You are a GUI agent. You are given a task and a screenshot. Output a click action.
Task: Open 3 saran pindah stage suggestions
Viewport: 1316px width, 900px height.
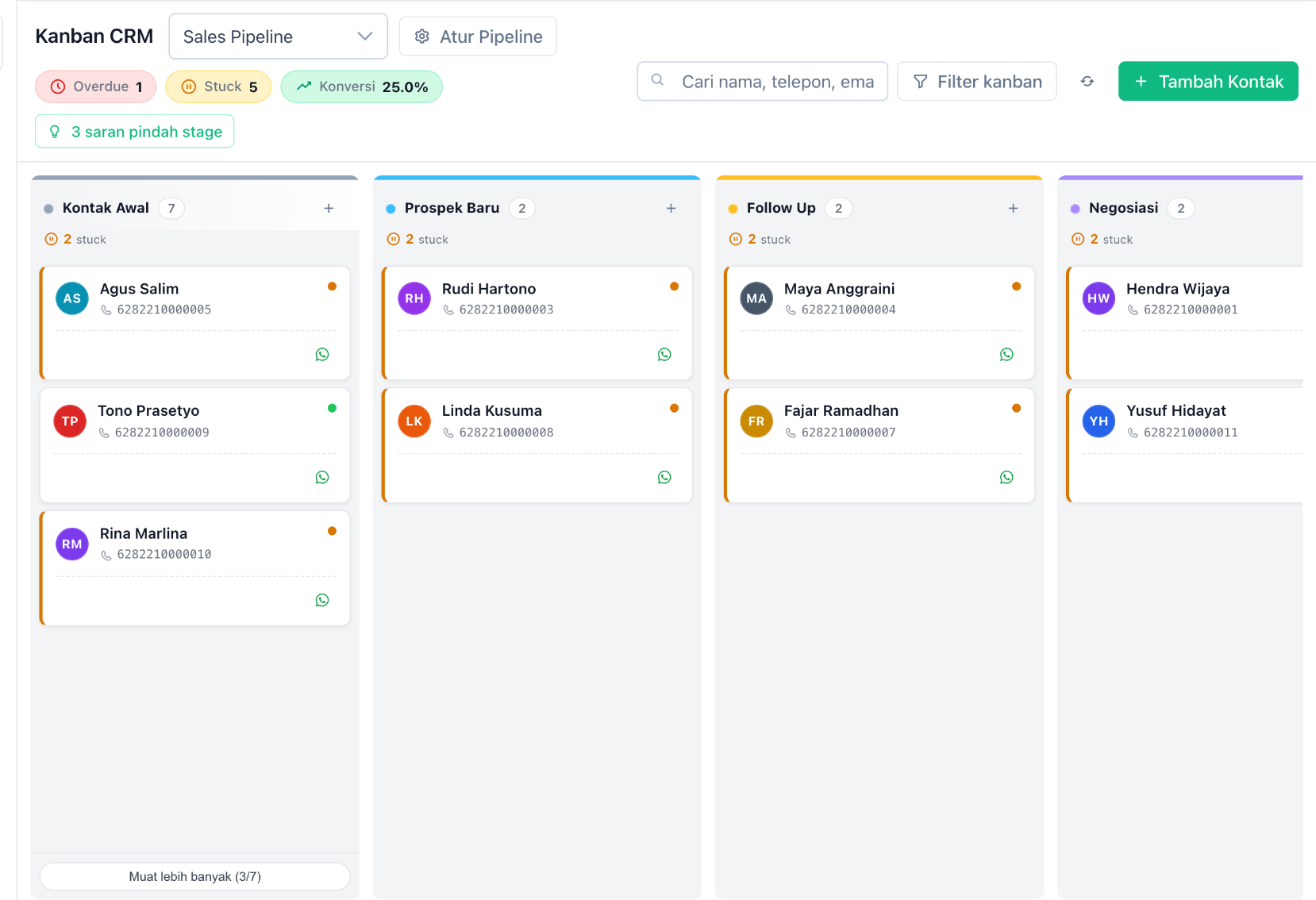click(135, 132)
